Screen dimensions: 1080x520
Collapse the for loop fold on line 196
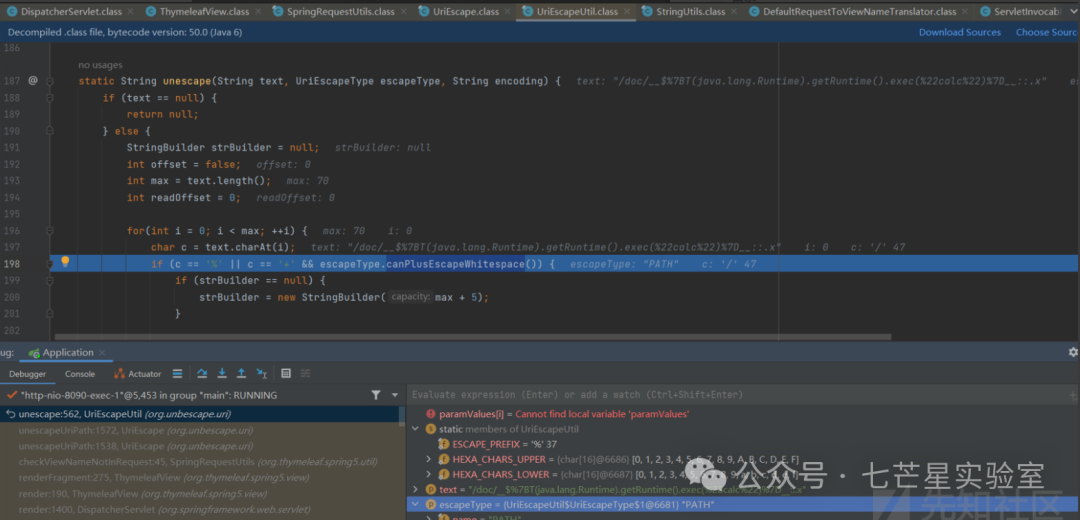point(50,231)
